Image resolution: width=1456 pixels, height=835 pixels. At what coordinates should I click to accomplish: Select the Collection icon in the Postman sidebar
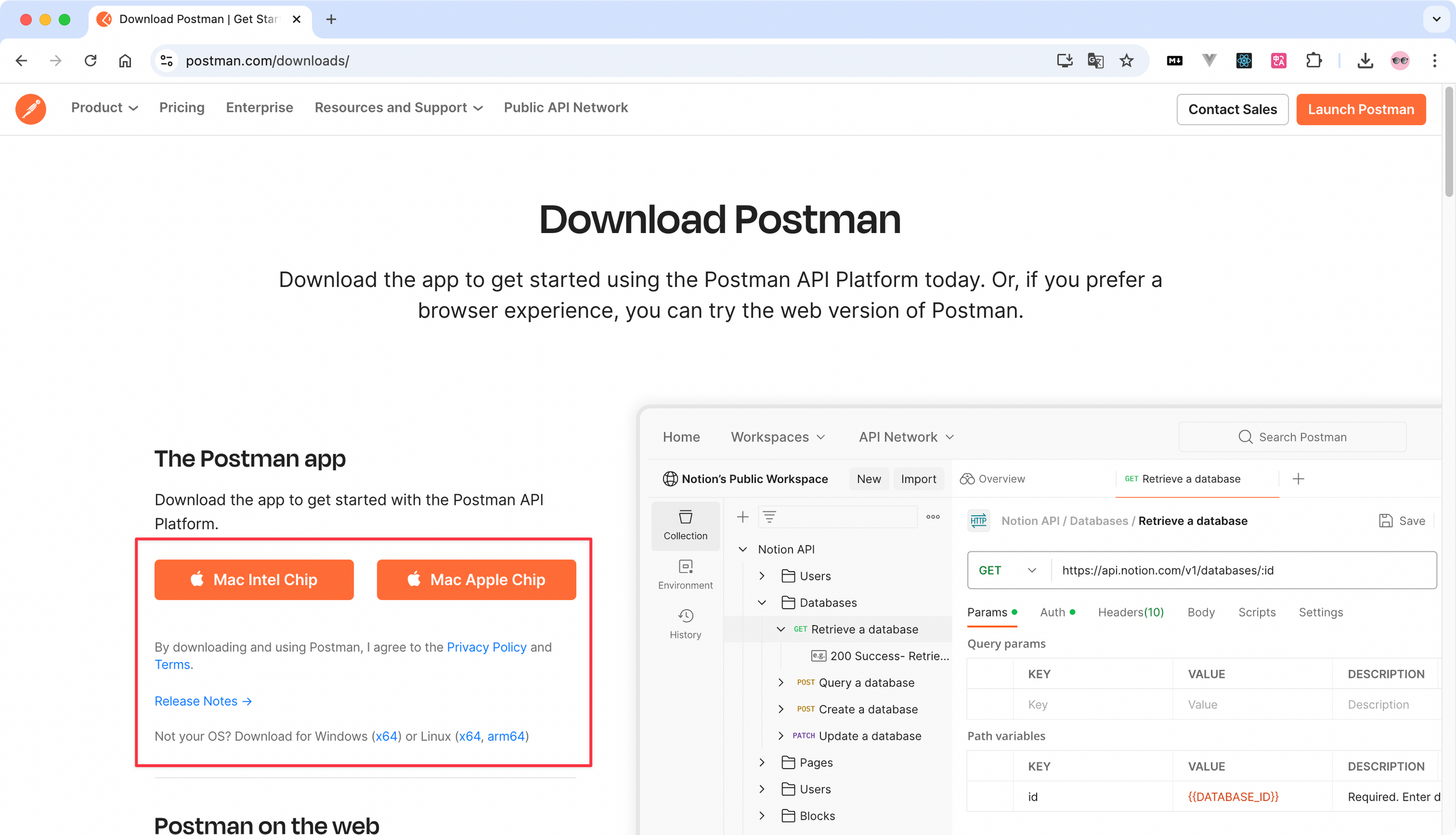tap(685, 522)
